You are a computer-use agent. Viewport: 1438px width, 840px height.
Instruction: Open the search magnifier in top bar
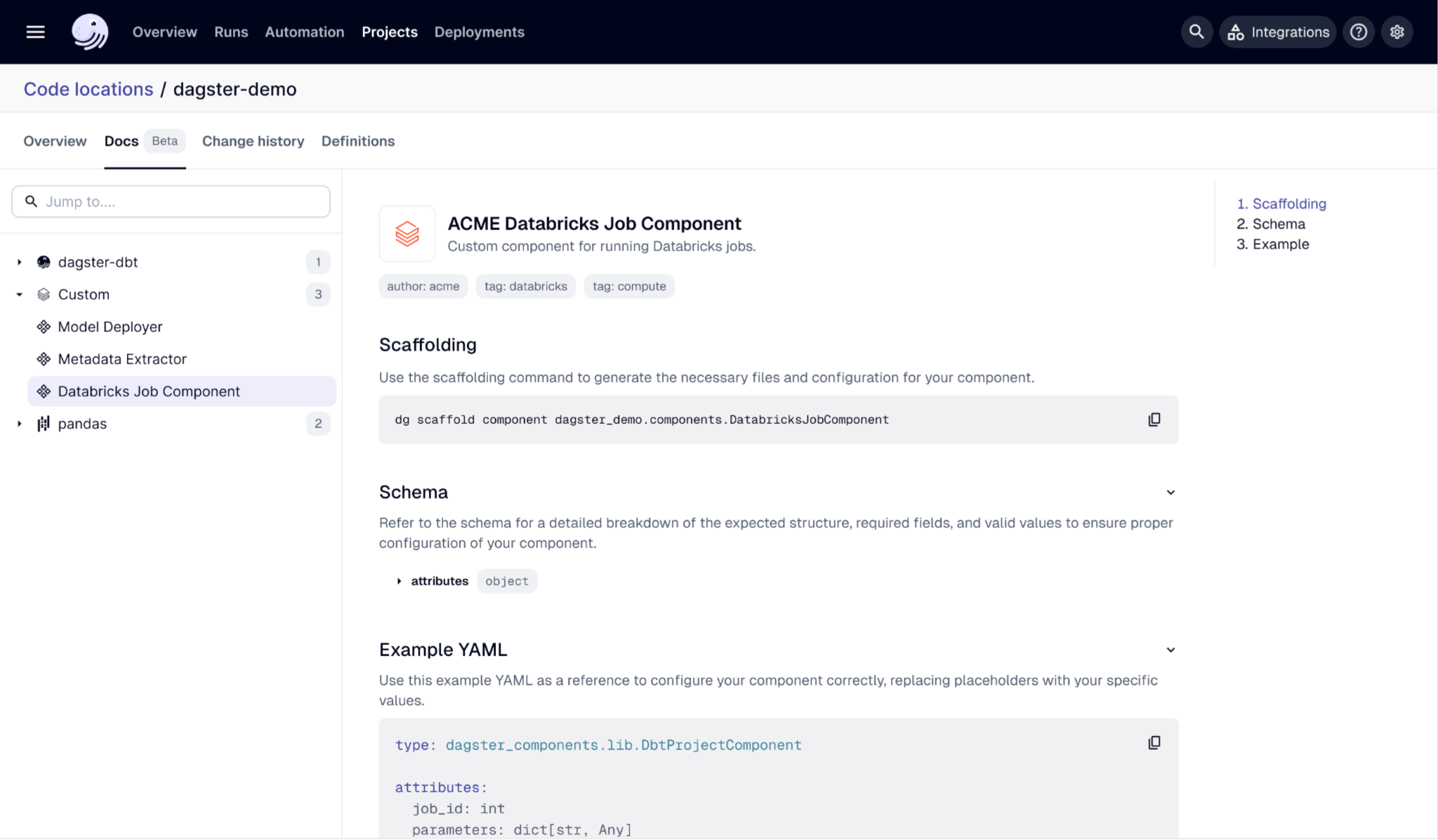(1196, 32)
